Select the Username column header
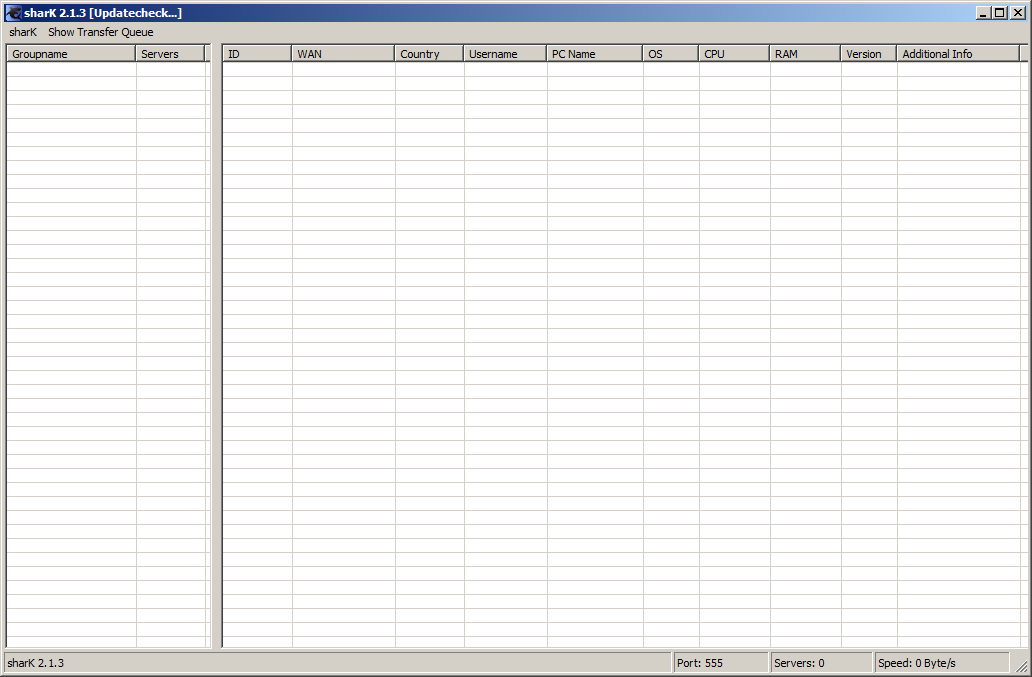This screenshot has width=1032, height=677. (505, 54)
